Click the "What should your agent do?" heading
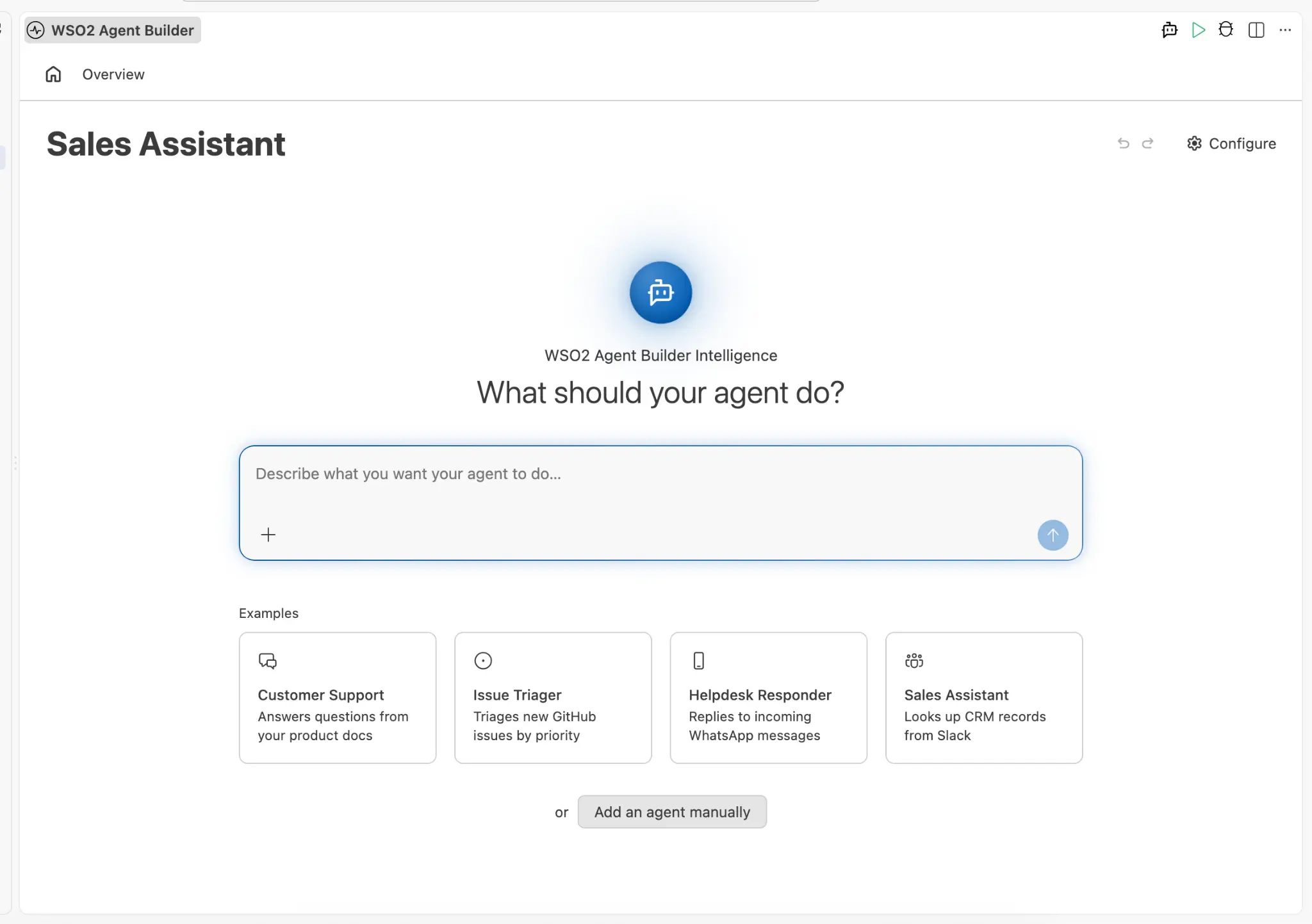Viewport: 1312px width, 924px height. 660,393
